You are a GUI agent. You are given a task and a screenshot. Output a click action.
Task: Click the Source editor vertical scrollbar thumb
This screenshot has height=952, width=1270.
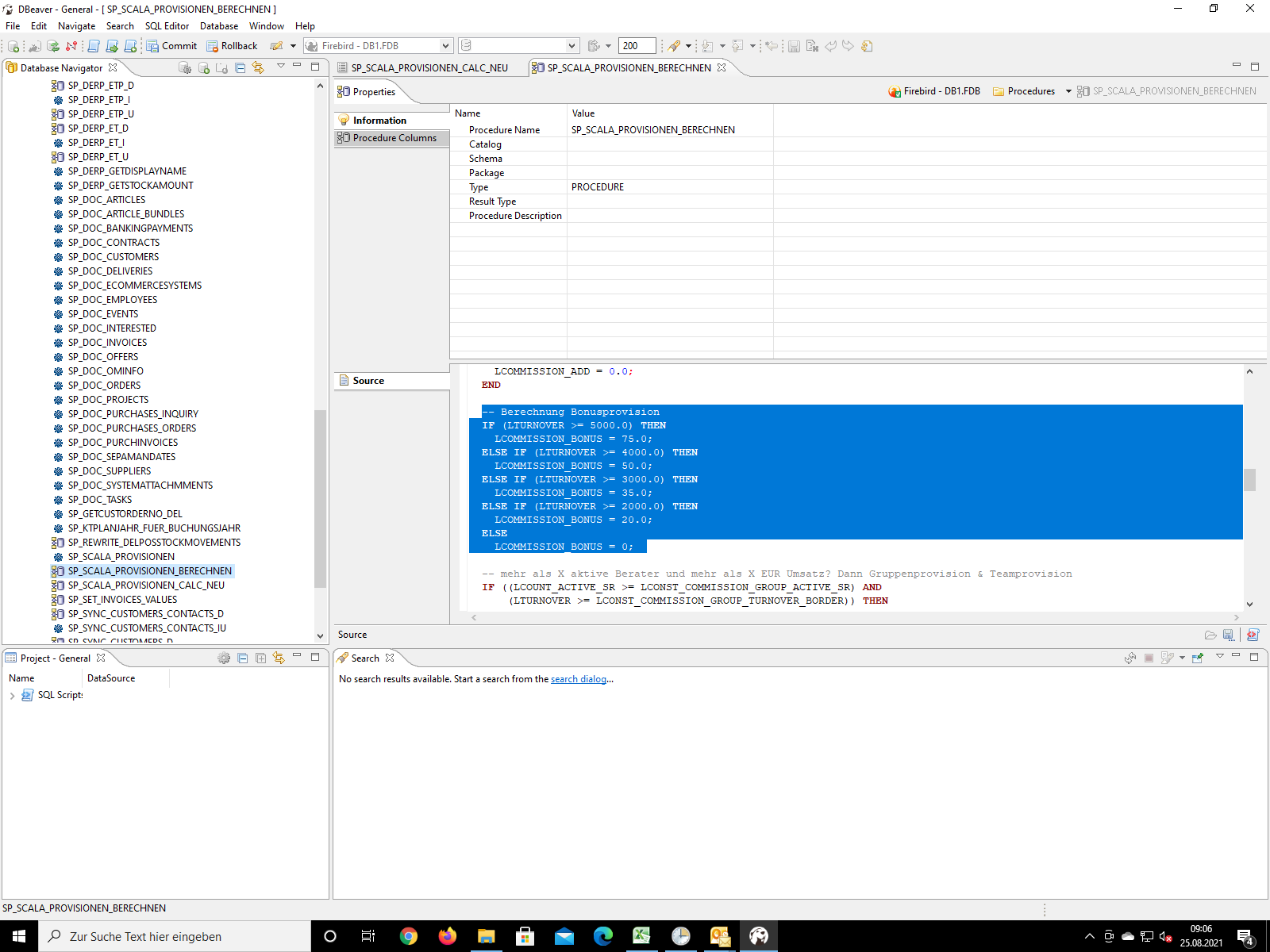coord(1249,480)
